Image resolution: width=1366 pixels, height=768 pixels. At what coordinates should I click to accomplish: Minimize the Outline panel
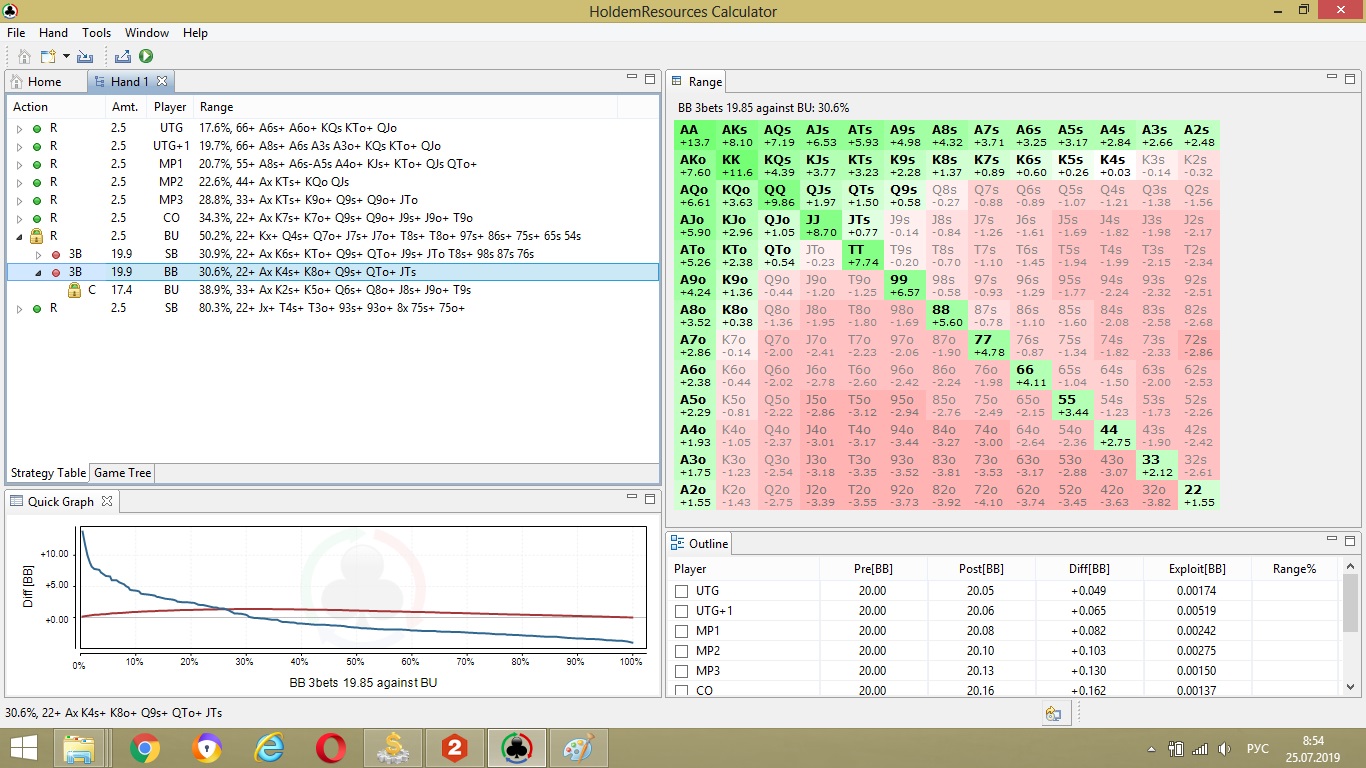(1332, 539)
